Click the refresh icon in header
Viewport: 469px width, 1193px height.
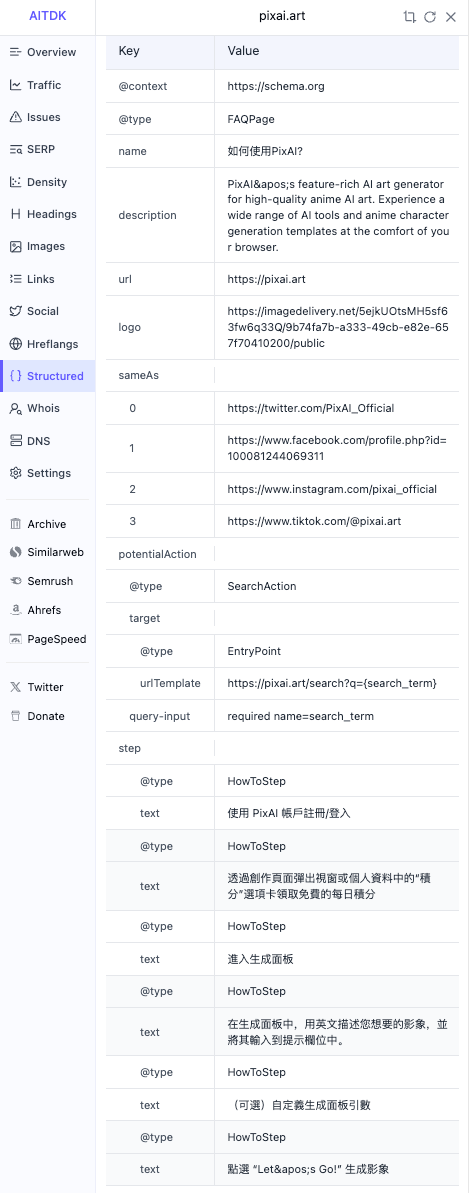[x=430, y=17]
